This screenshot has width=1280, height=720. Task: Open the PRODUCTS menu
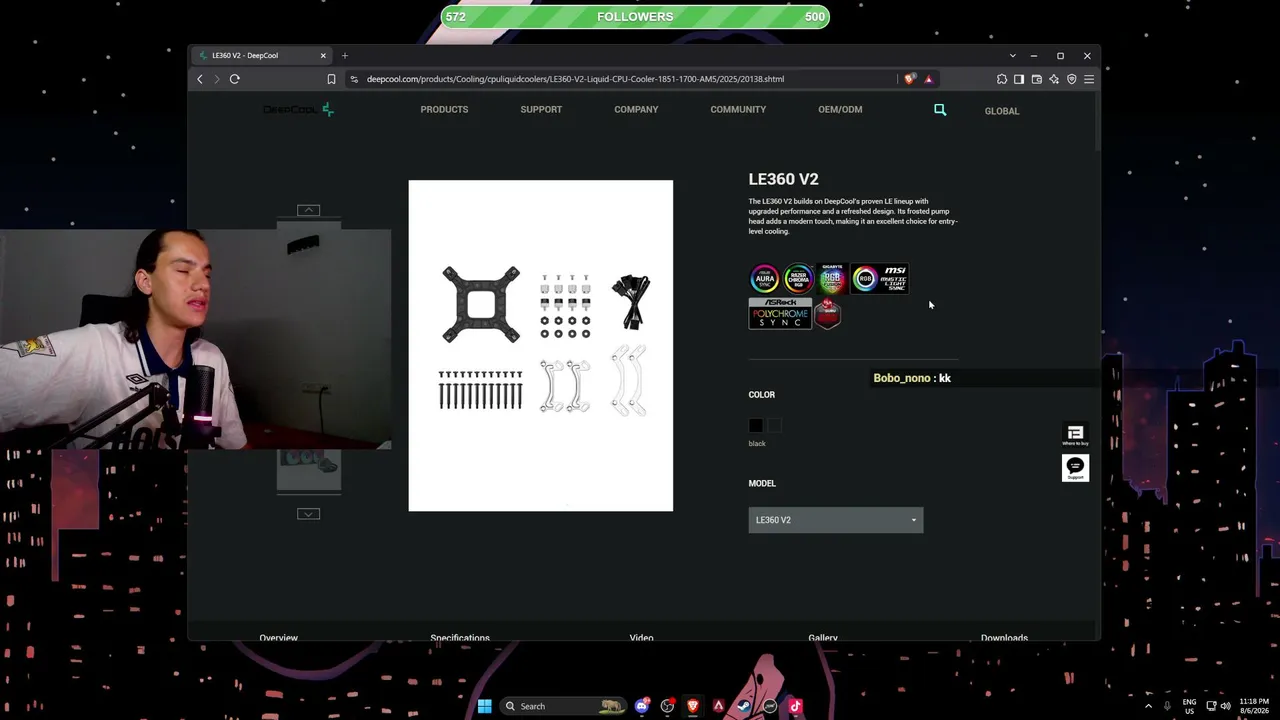click(x=444, y=110)
